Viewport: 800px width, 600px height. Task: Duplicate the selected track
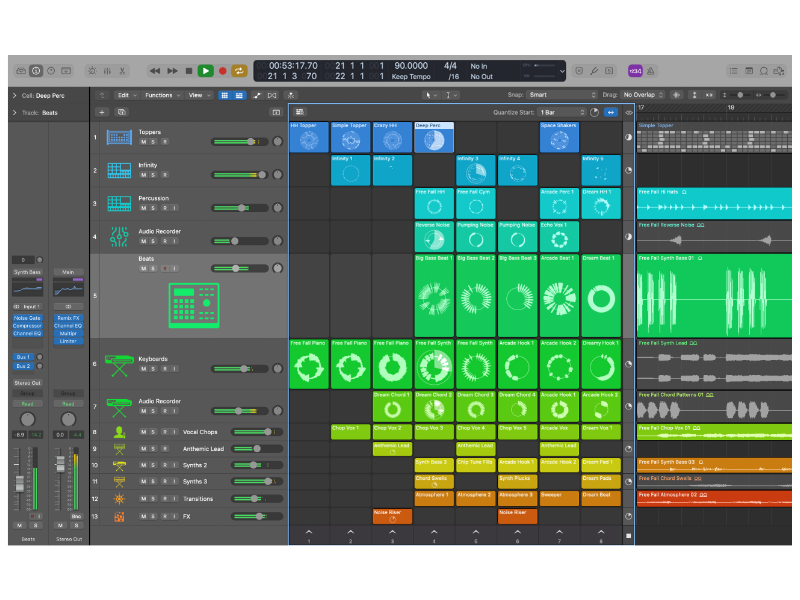click(x=121, y=112)
